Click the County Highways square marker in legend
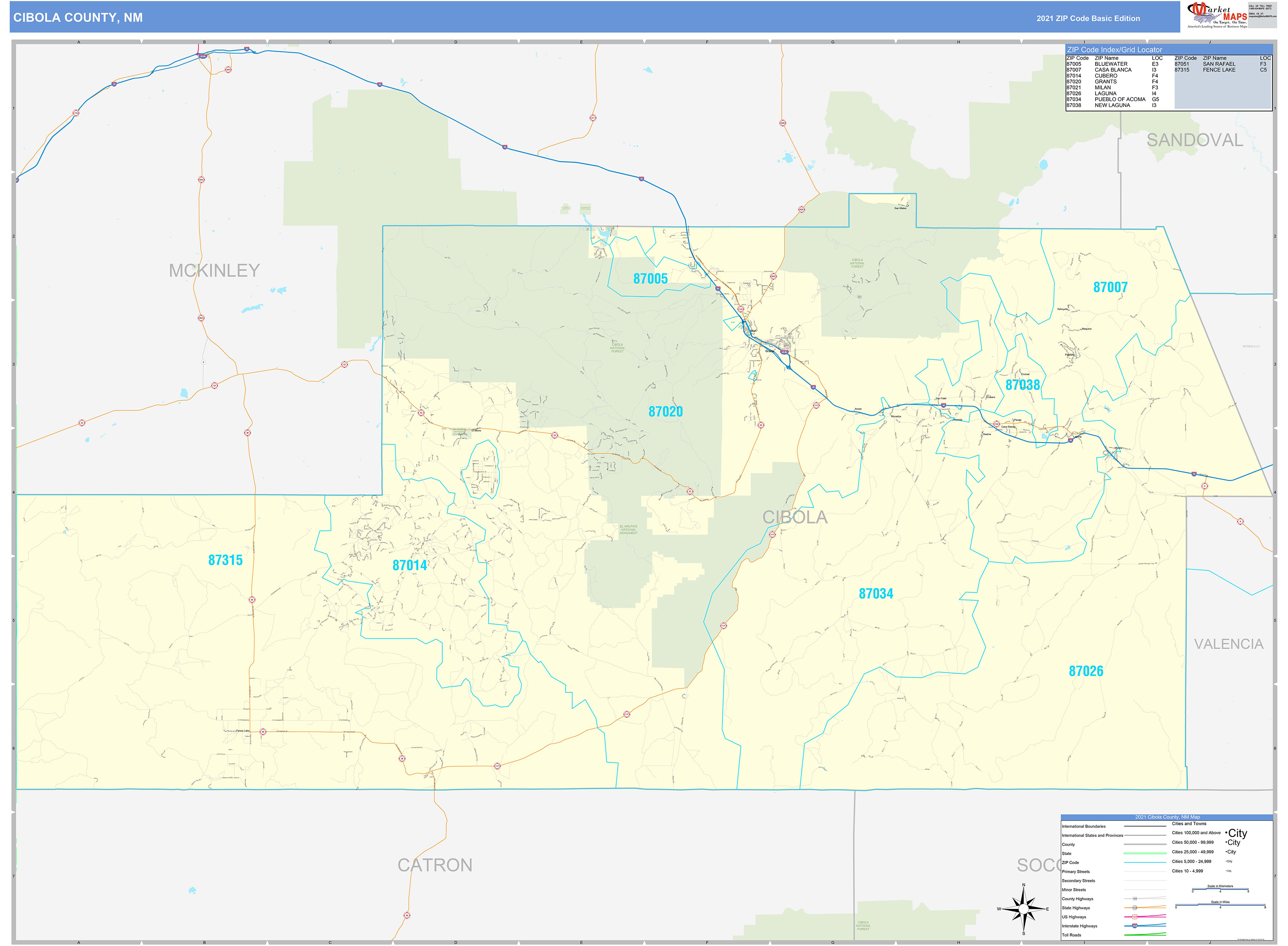The width and height of the screenshot is (1288, 946). click(x=1135, y=898)
